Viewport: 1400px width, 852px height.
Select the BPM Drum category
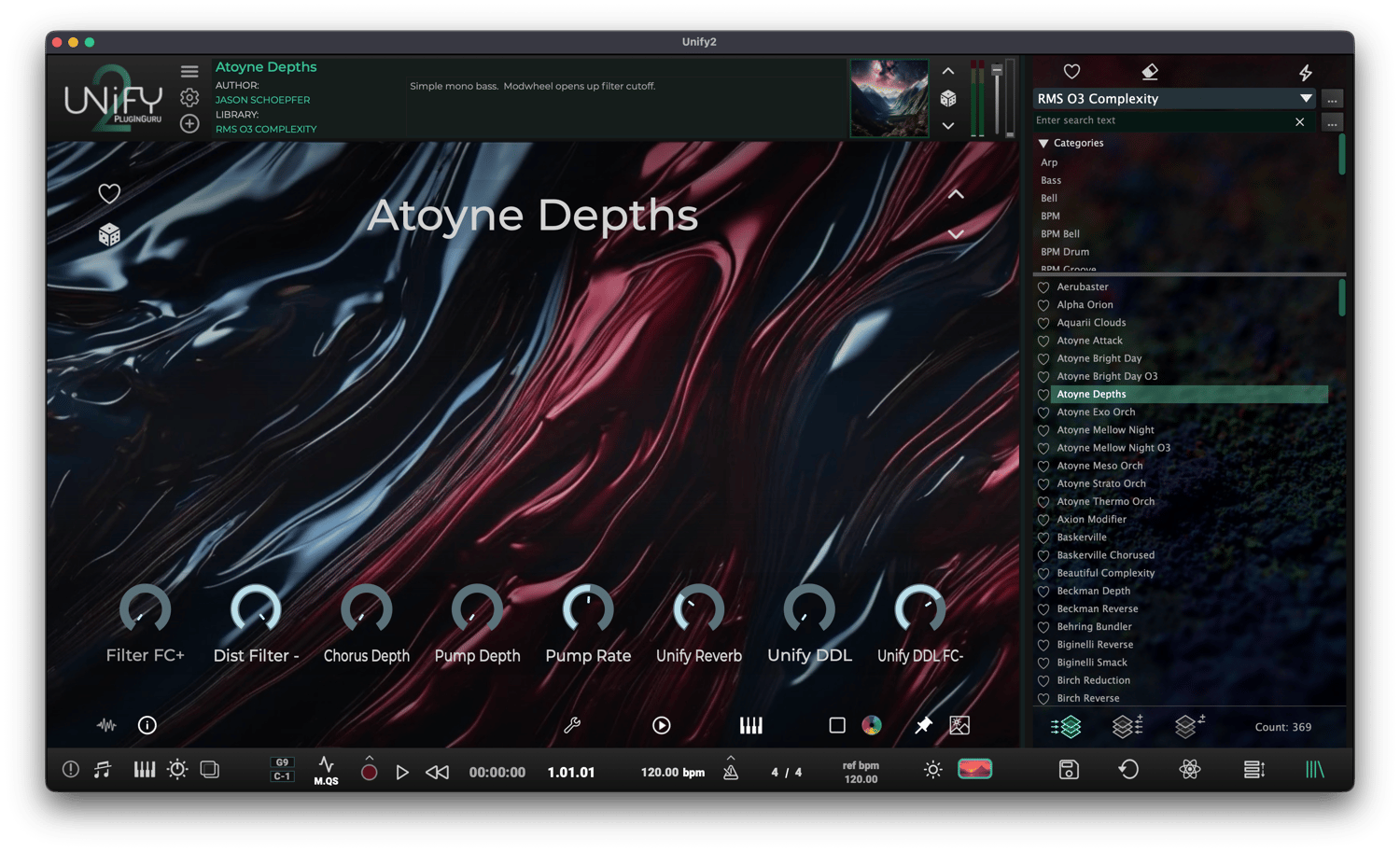point(1065,251)
